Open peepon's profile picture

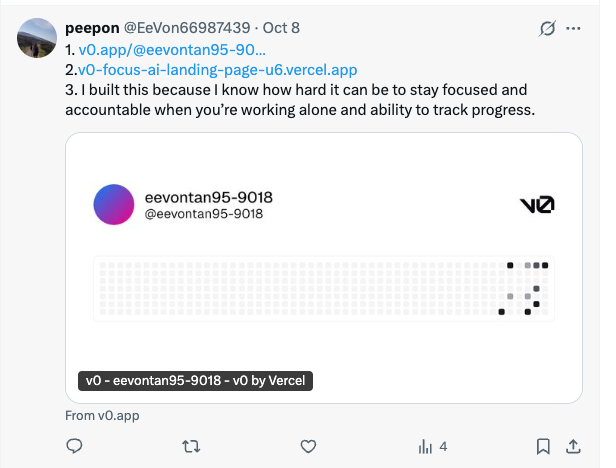[x=37, y=37]
